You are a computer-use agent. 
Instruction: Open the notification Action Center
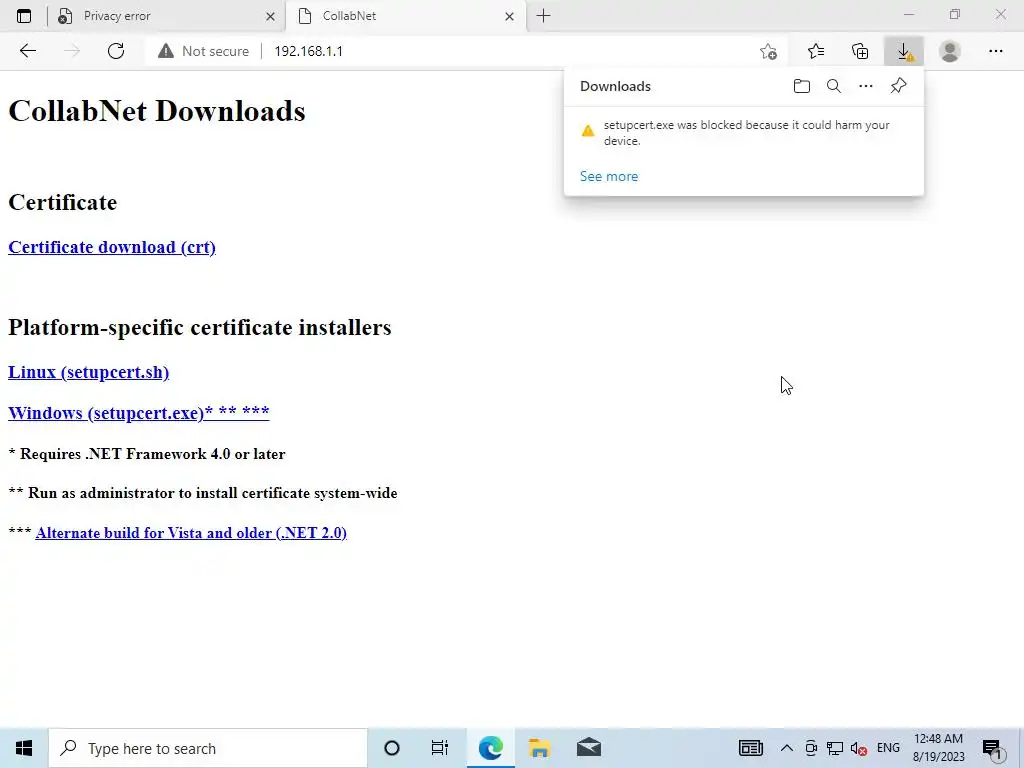[993, 748]
